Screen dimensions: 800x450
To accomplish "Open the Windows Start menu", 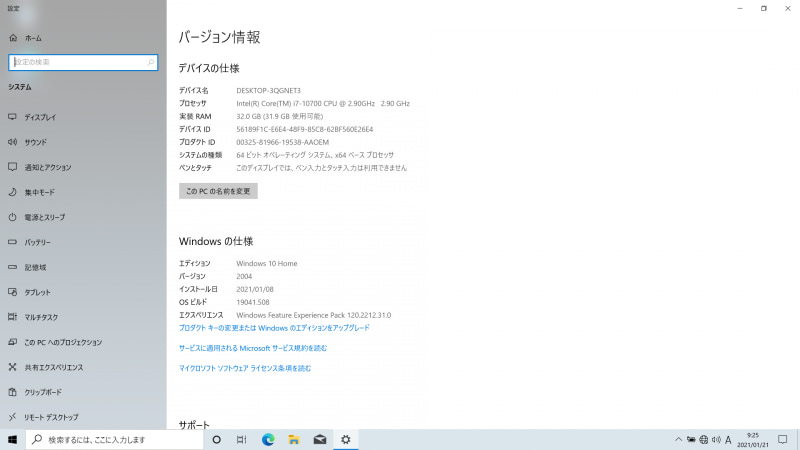I will click(x=12, y=439).
